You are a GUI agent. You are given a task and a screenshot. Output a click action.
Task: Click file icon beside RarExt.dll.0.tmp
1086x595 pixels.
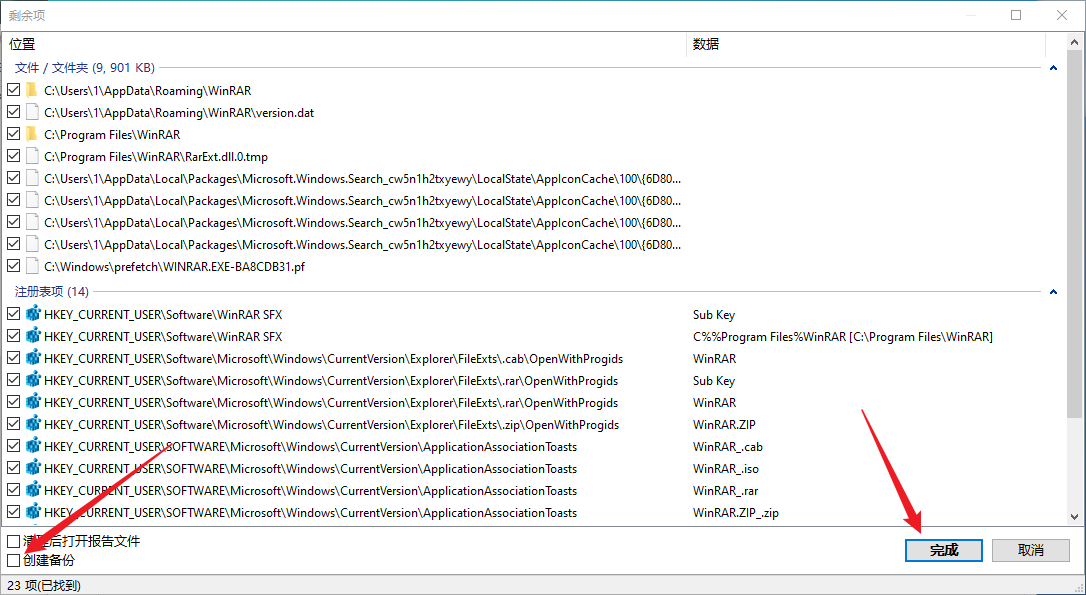pyautogui.click(x=32, y=157)
